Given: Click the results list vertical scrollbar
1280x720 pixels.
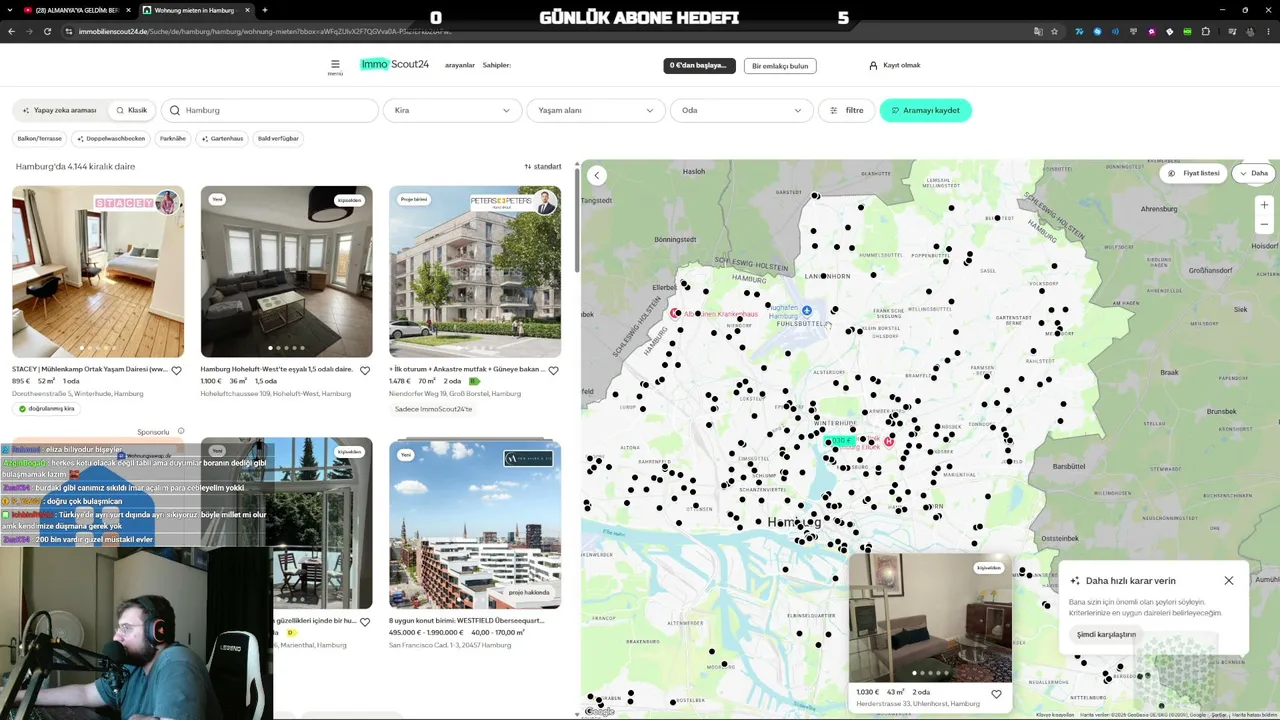Looking at the screenshot, I should click(x=577, y=220).
